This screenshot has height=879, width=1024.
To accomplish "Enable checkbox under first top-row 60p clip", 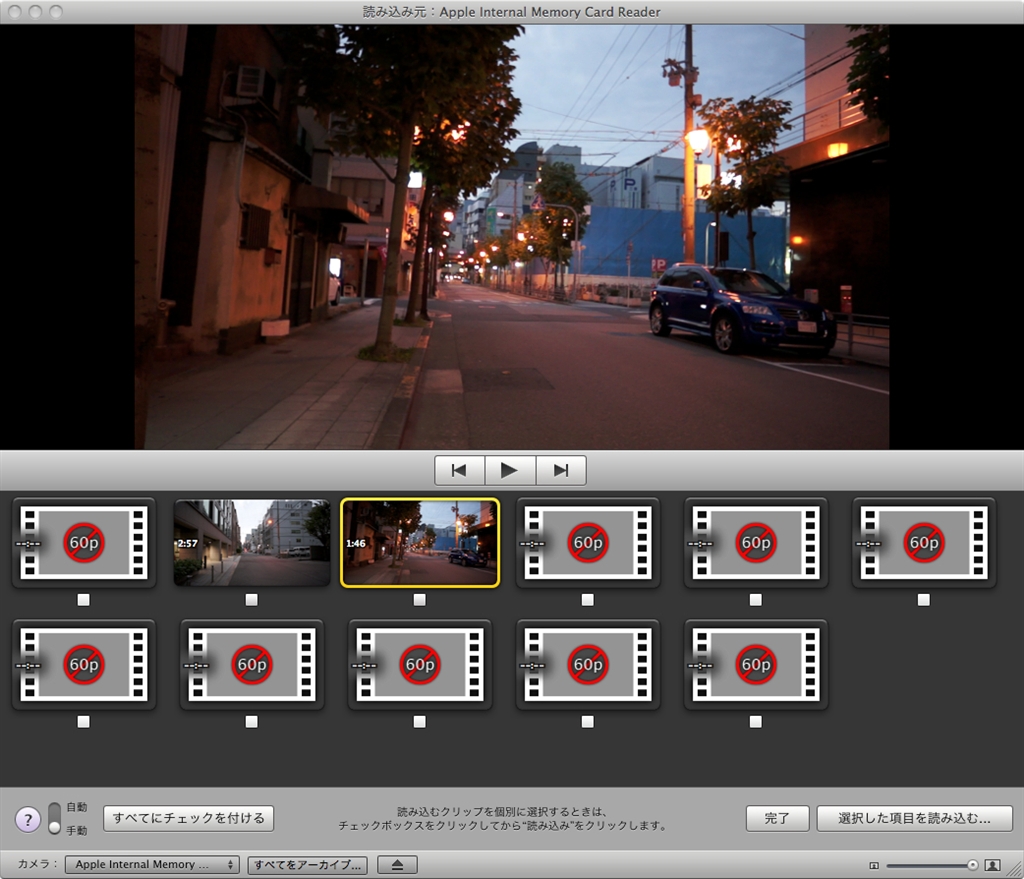I will [84, 600].
